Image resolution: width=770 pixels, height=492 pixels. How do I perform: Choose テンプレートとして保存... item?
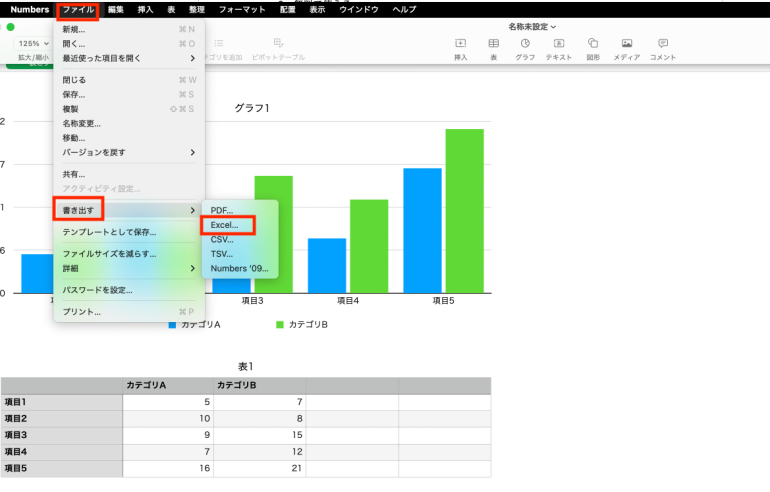coord(129,232)
